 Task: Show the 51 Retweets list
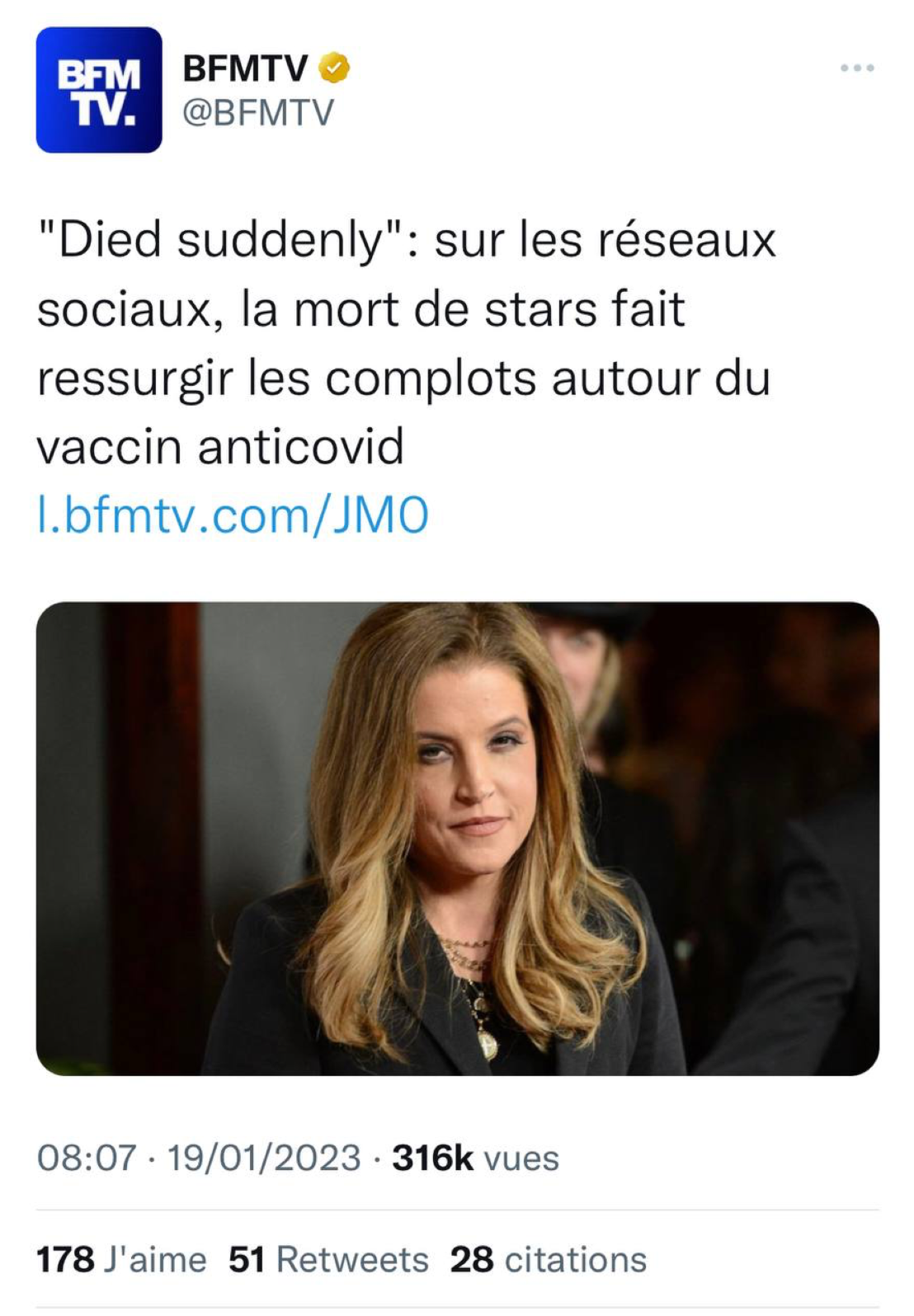pyautogui.click(x=328, y=1260)
